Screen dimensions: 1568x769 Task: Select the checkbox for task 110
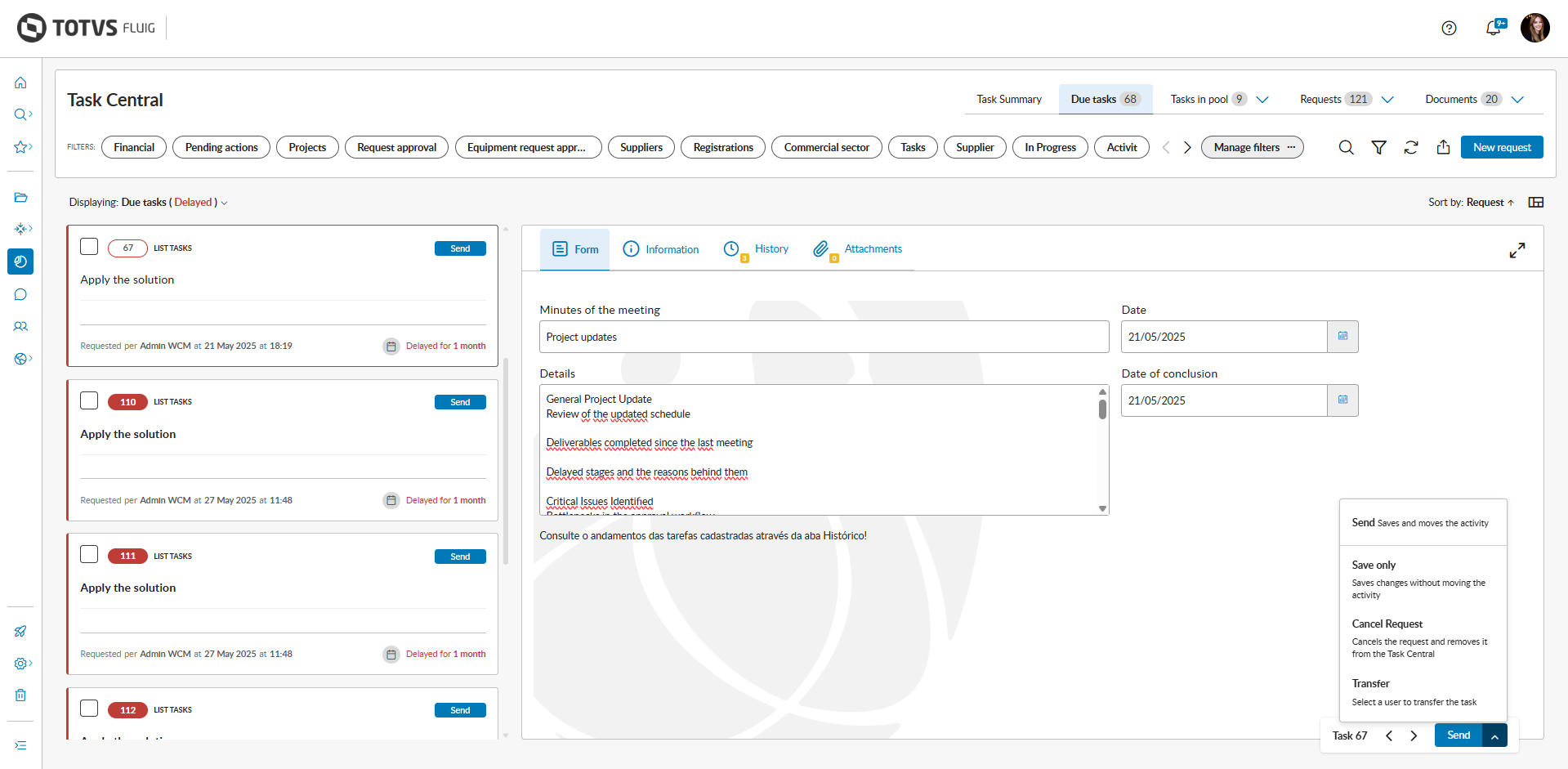coord(89,400)
